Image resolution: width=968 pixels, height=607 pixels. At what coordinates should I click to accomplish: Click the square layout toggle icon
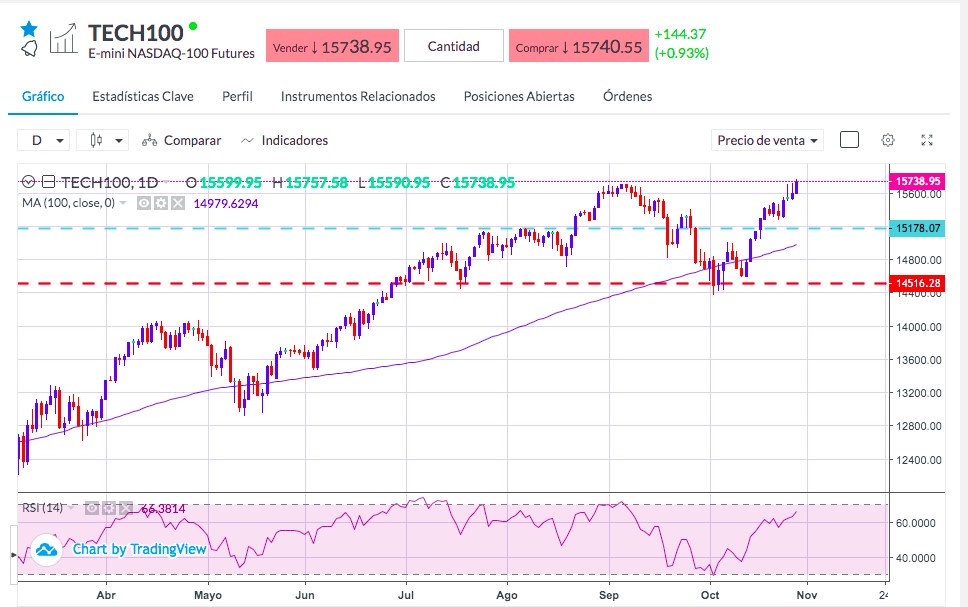tap(849, 140)
